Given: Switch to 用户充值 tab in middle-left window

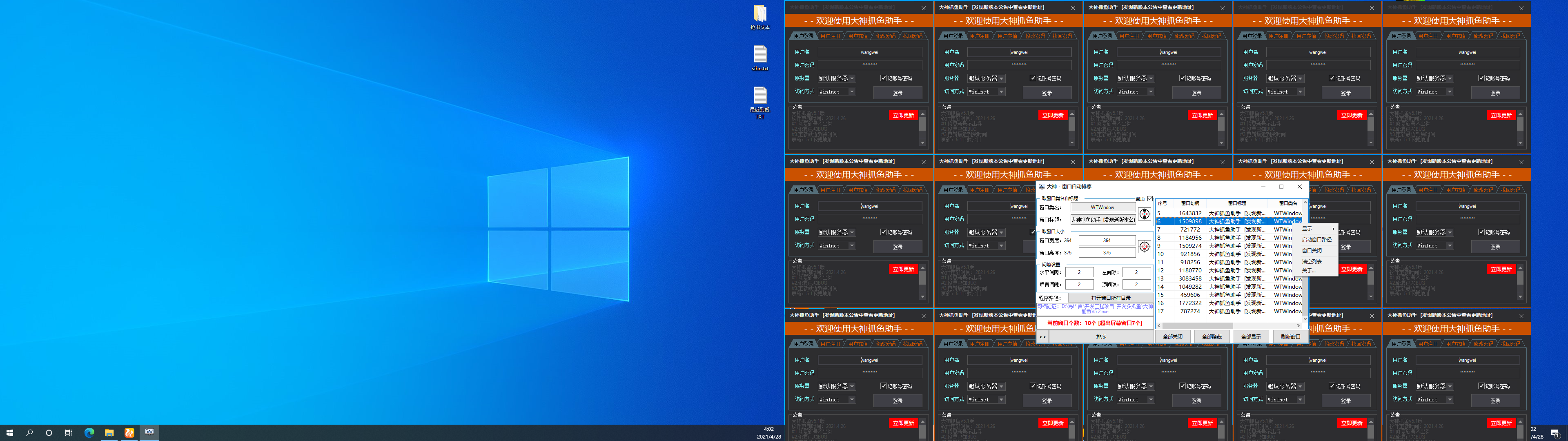Looking at the screenshot, I should coord(857,191).
